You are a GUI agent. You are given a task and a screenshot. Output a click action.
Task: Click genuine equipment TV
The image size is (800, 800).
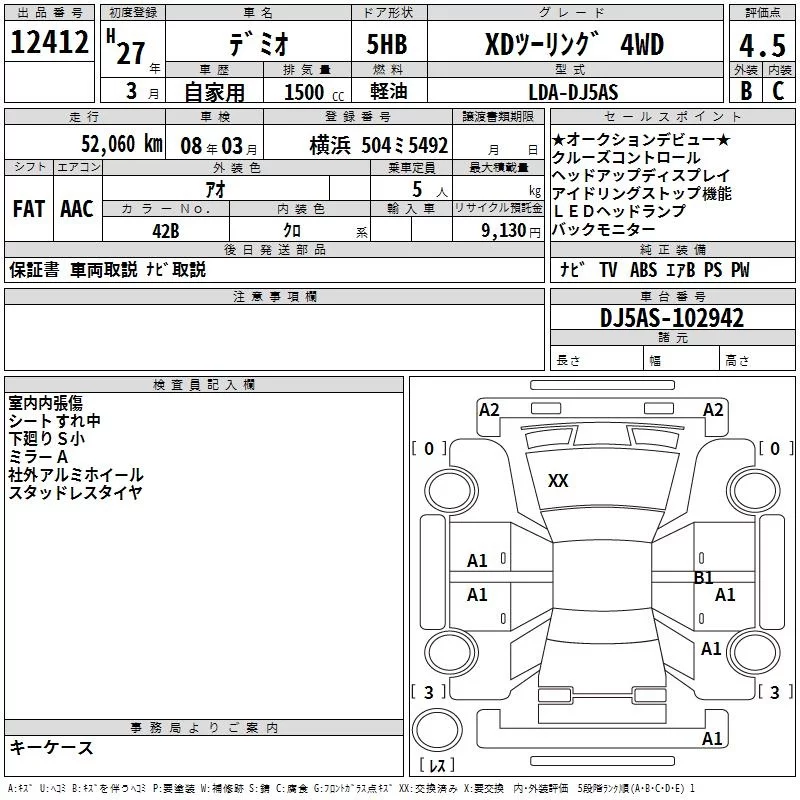pos(608,270)
